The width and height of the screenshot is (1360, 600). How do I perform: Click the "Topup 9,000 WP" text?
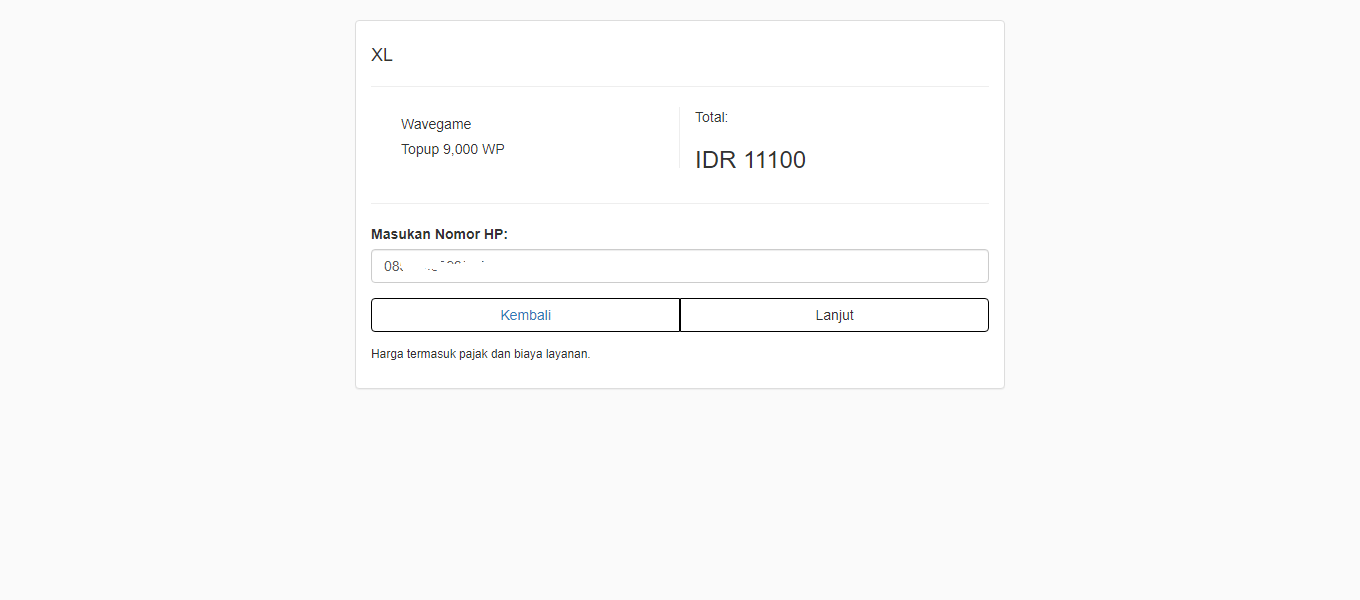tap(452, 149)
